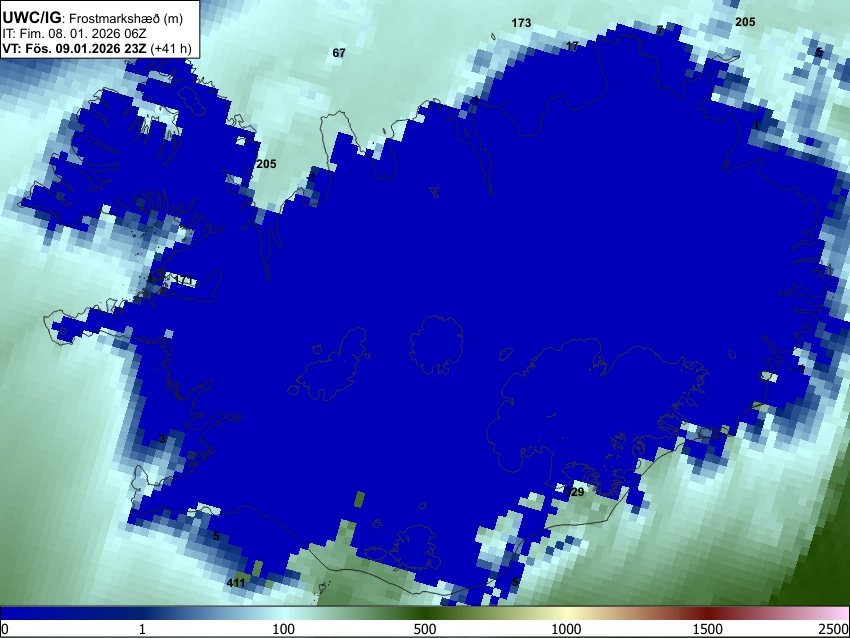
Task: Click the legend label '2500'
Action: pyautogui.click(x=834, y=629)
